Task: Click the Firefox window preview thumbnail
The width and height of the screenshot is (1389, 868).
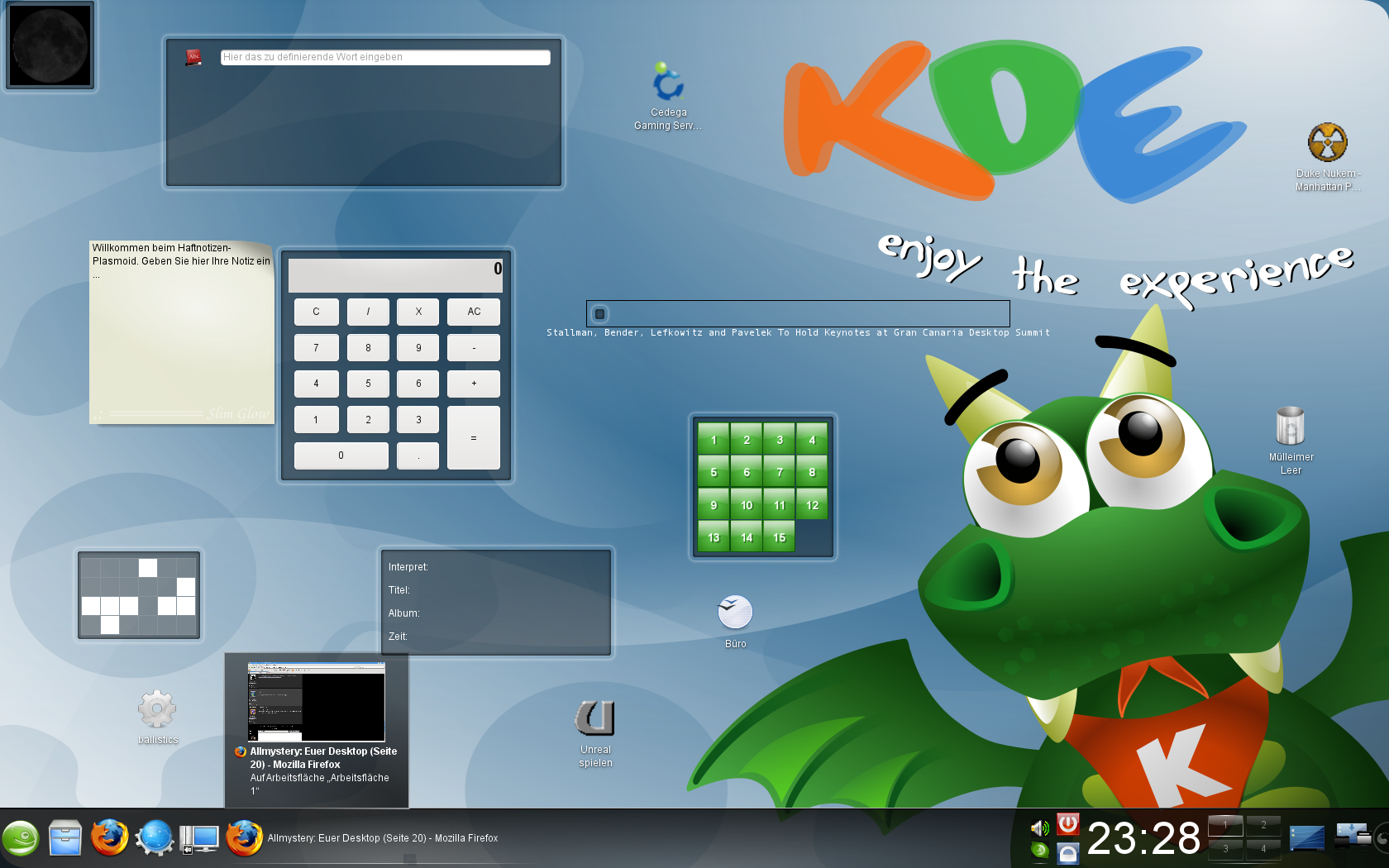Action: pyautogui.click(x=316, y=701)
